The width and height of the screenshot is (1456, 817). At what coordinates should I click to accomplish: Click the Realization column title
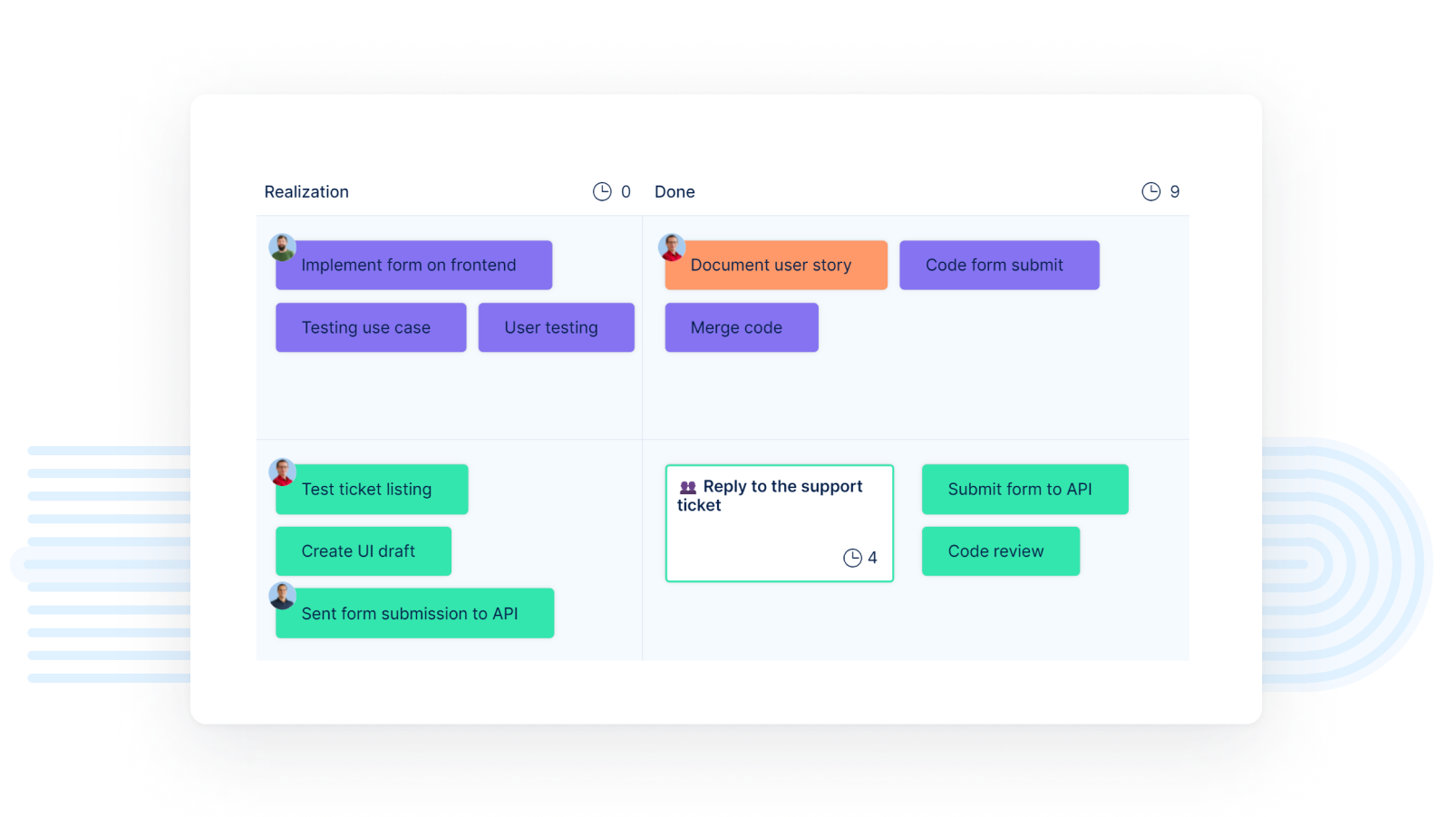306,192
